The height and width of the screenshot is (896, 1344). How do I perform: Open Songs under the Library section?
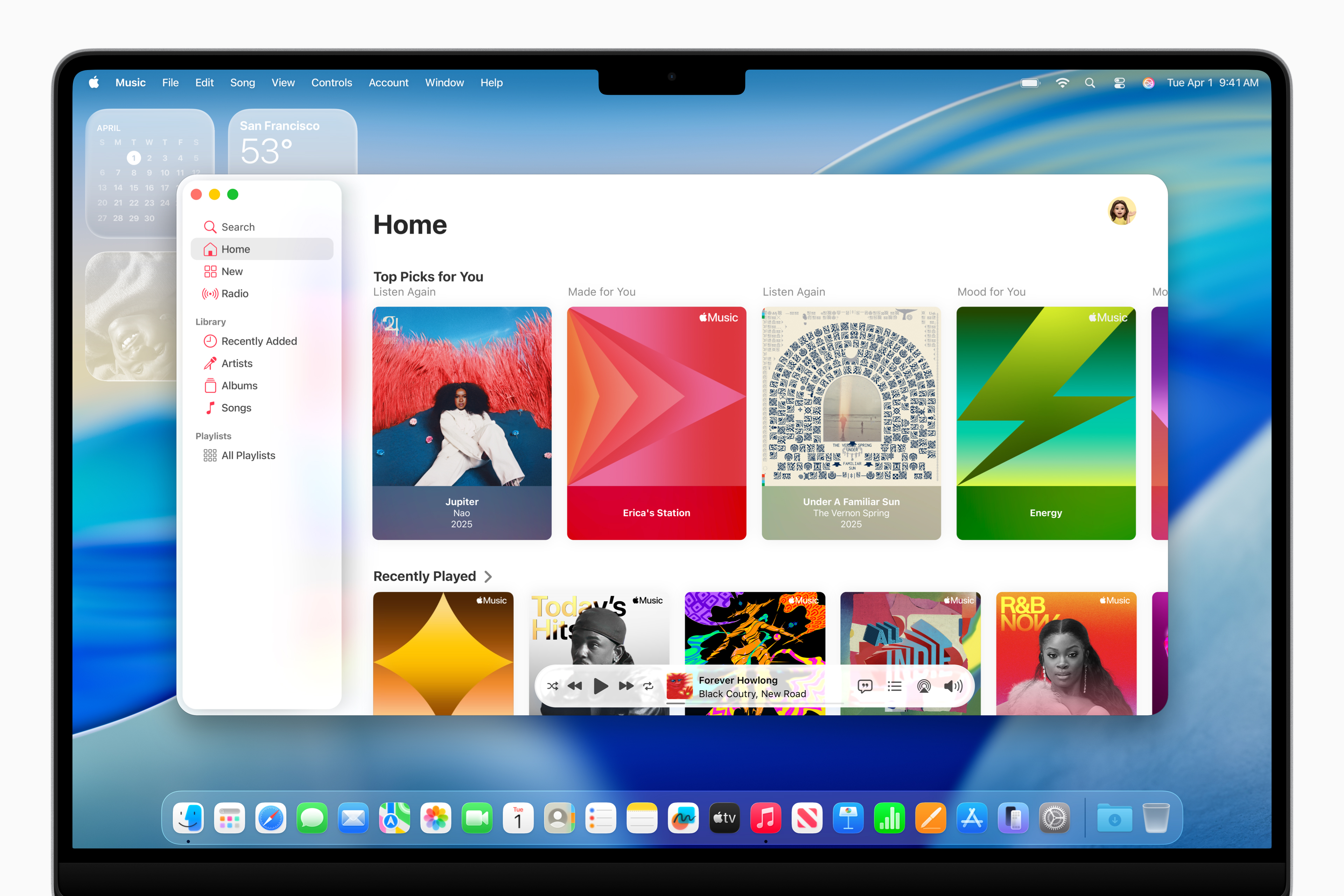click(x=236, y=407)
